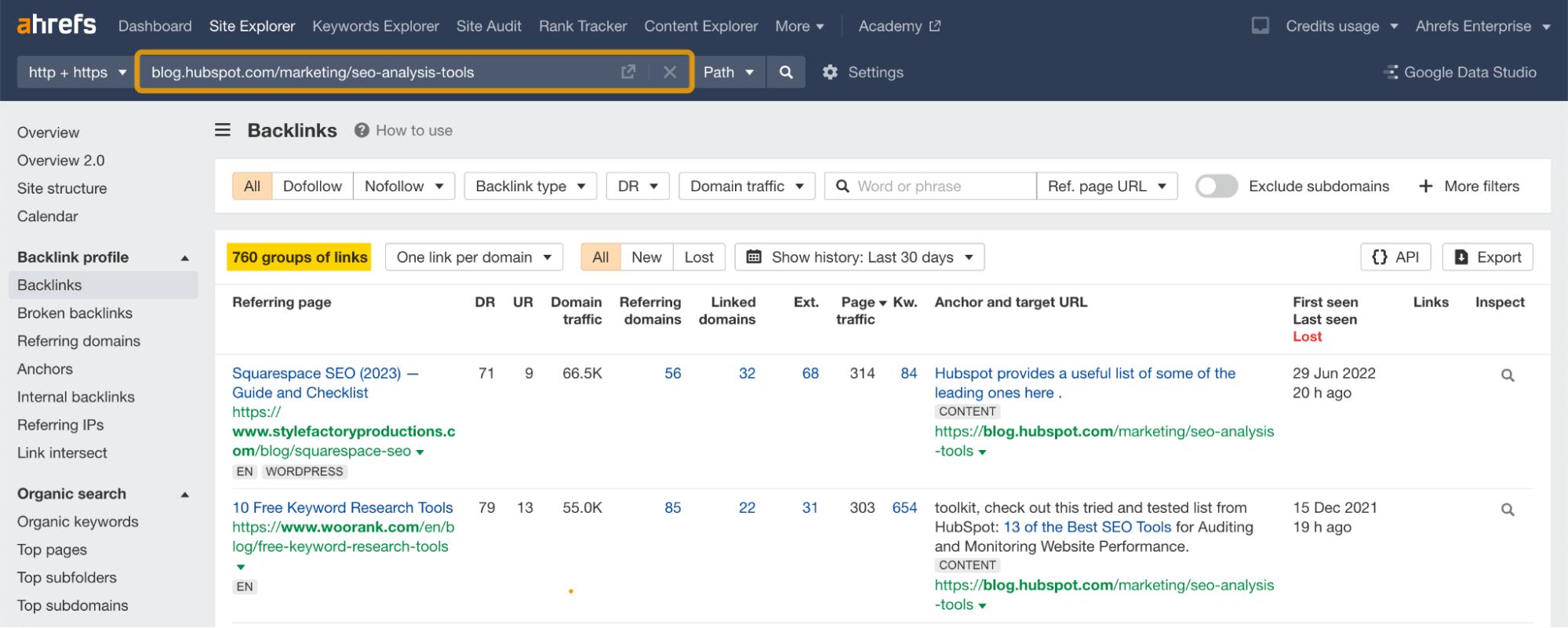Inspect the Squarespace SEO backlink row
This screenshot has width=1568, height=628.
(1507, 376)
